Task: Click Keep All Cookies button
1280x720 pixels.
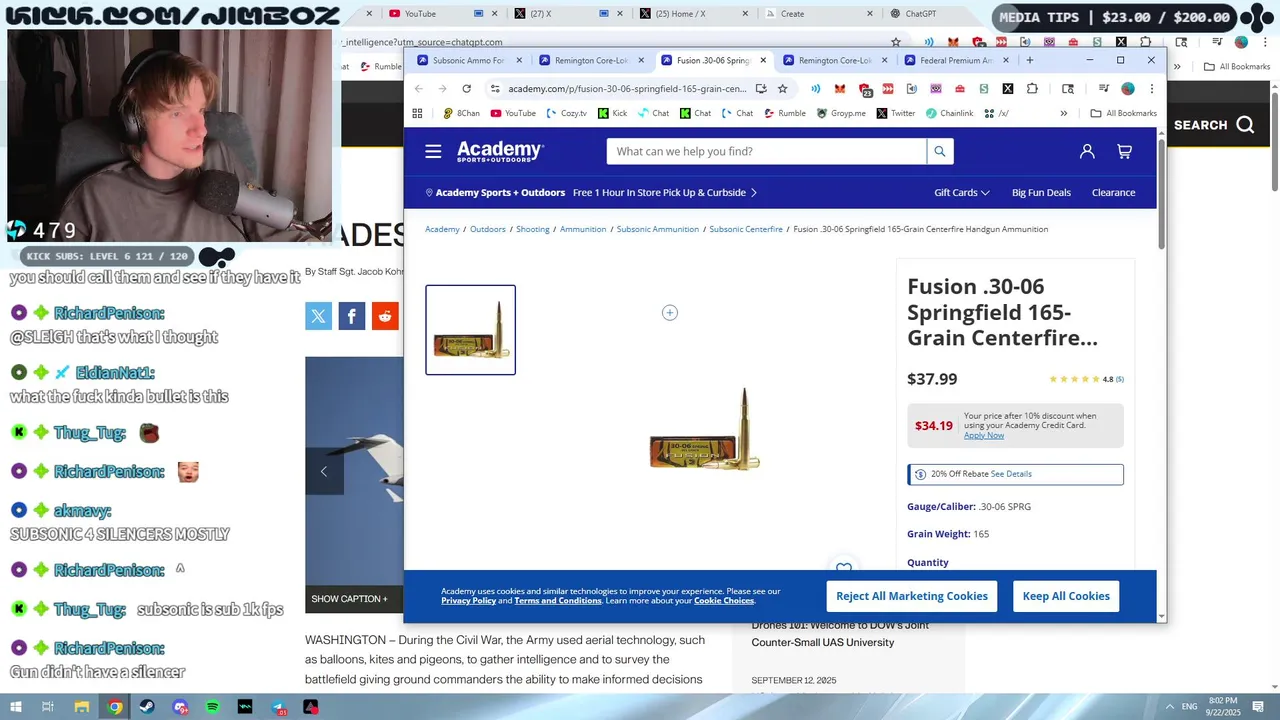Action: pyautogui.click(x=1066, y=596)
